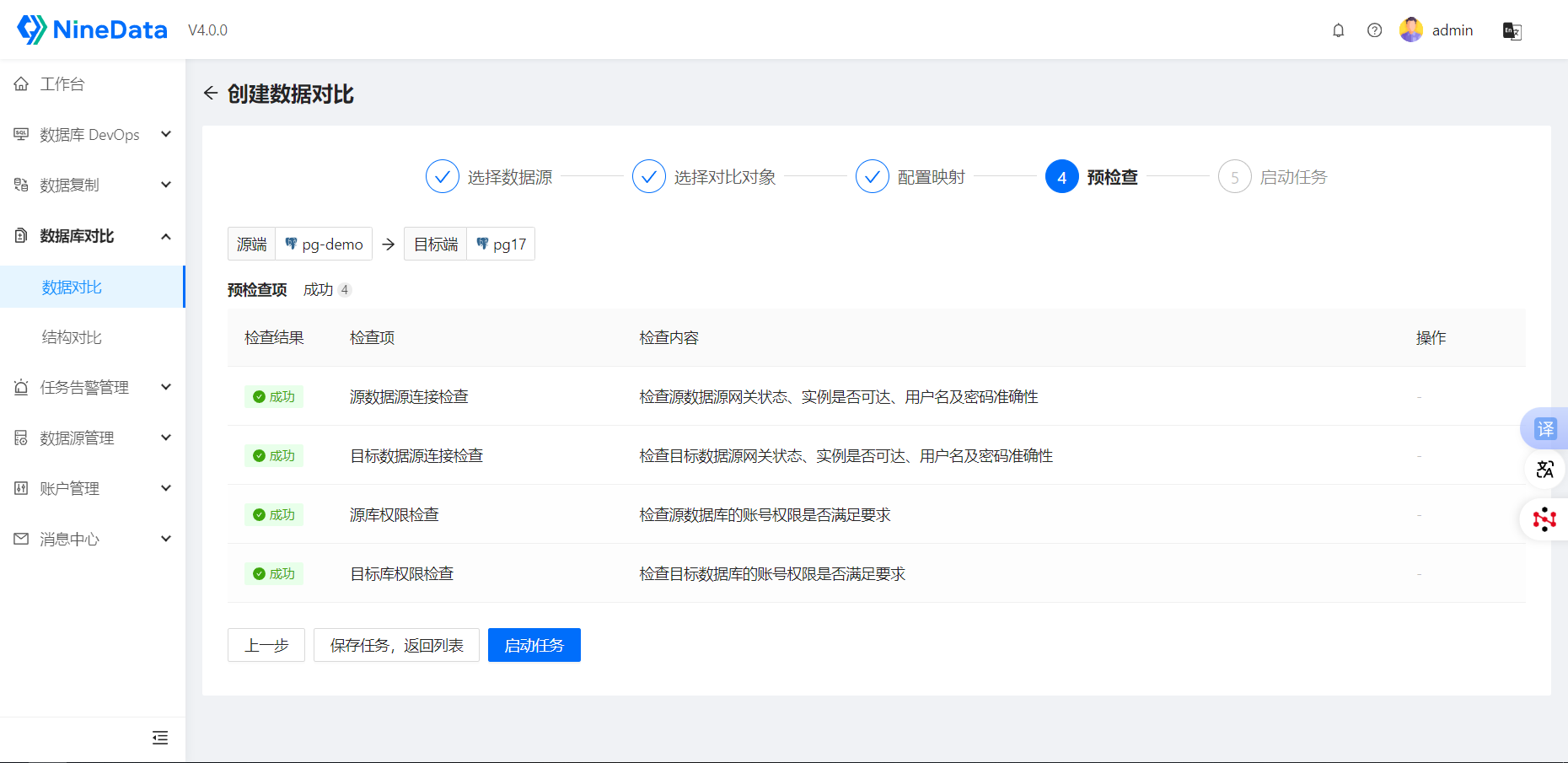The image size is (1568, 763).
Task: Click the 工作台 home icon
Action: [21, 83]
